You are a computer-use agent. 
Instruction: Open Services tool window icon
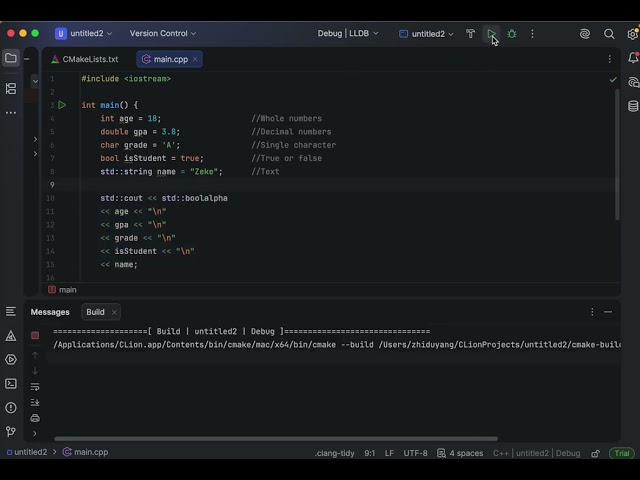(11, 360)
